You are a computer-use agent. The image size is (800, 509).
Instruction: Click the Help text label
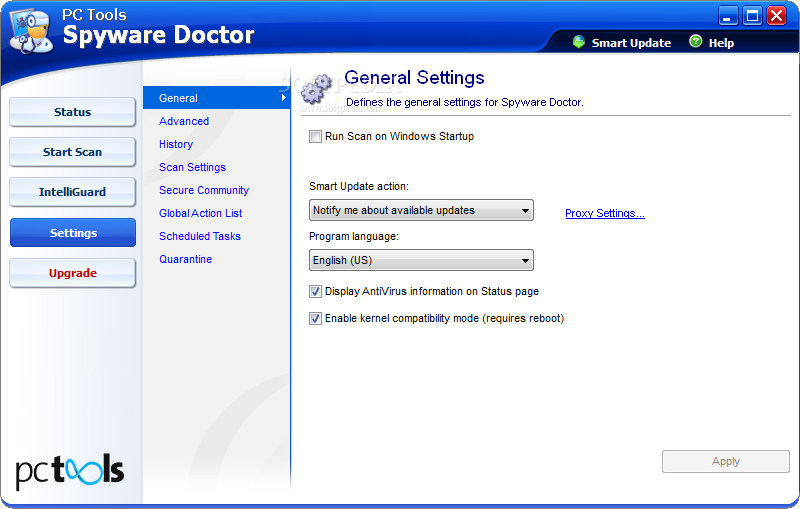[x=721, y=43]
